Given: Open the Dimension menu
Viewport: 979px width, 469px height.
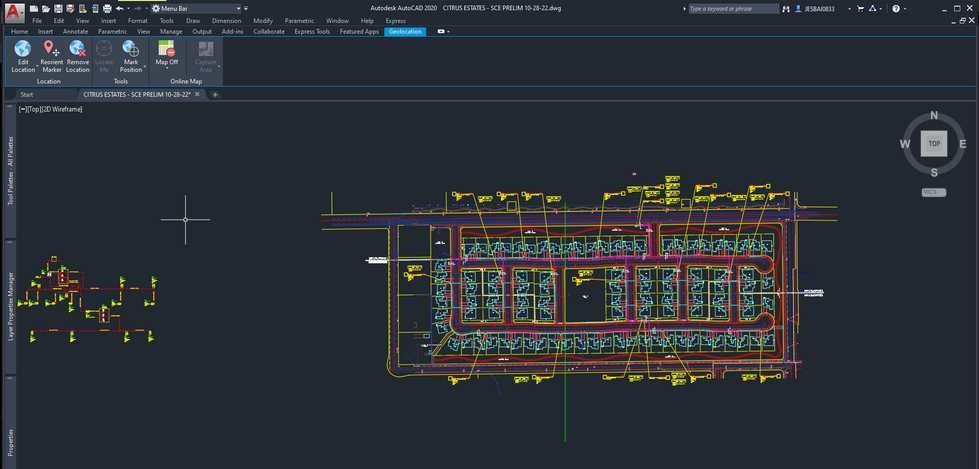Looking at the screenshot, I should [226, 20].
